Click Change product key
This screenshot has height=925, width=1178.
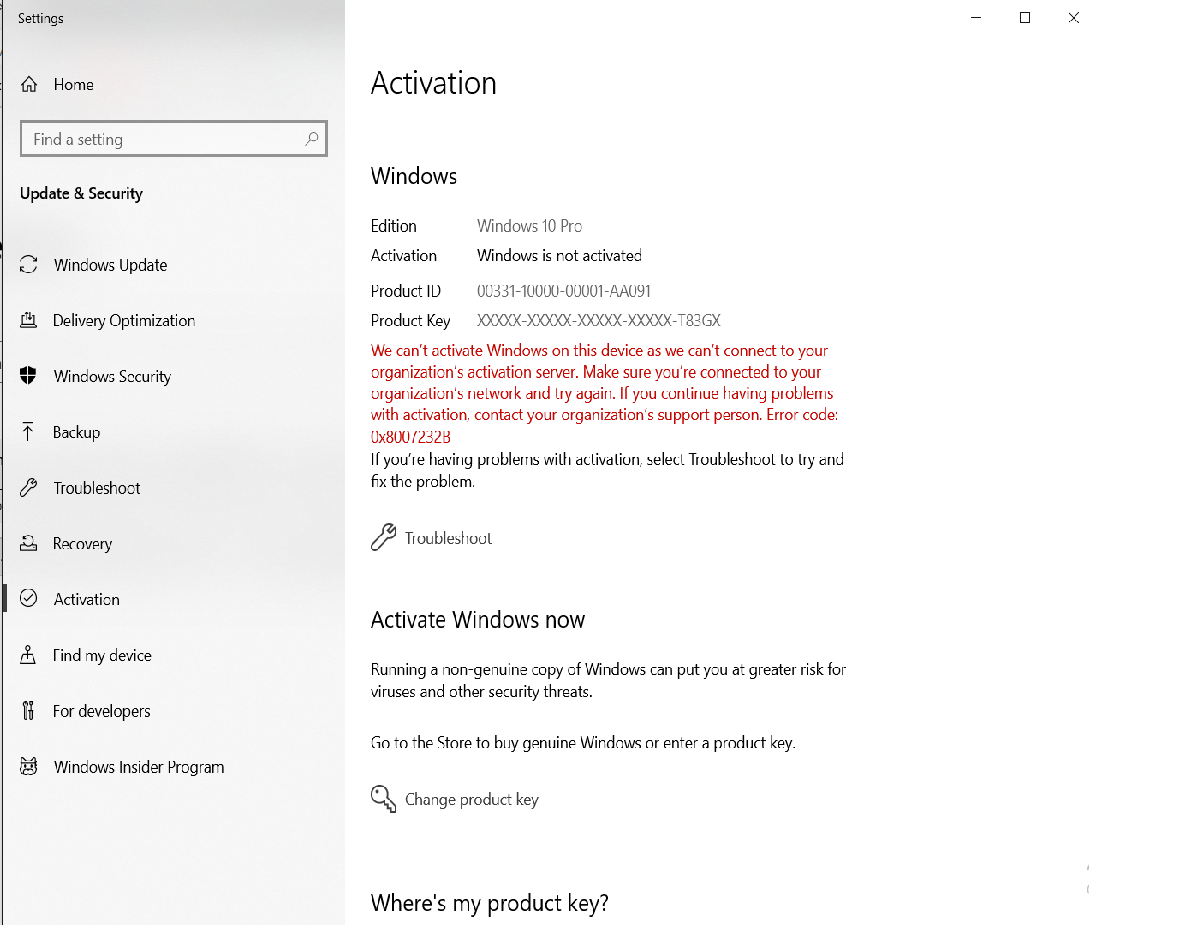[x=472, y=800]
